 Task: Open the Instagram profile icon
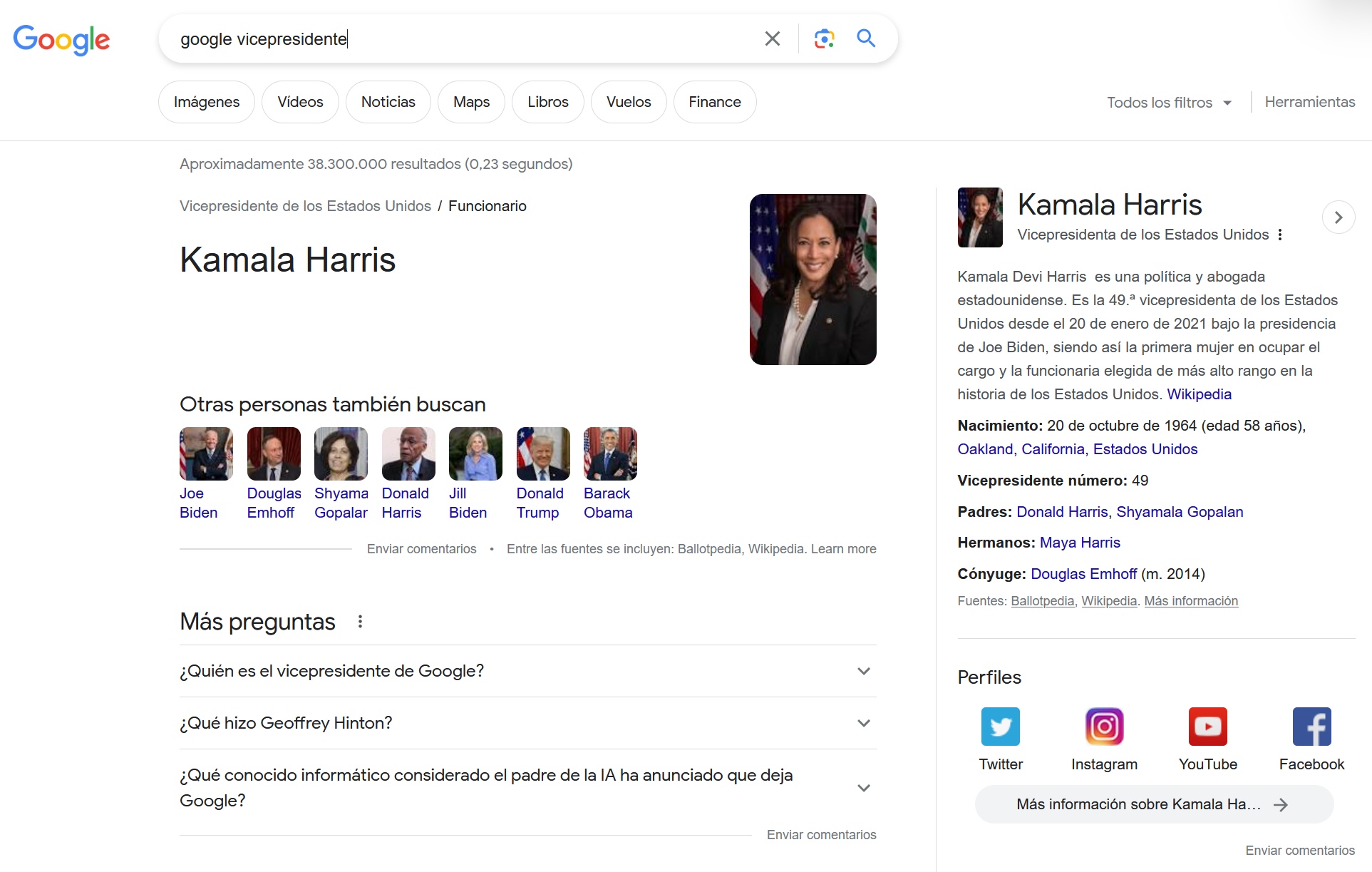pos(1104,727)
